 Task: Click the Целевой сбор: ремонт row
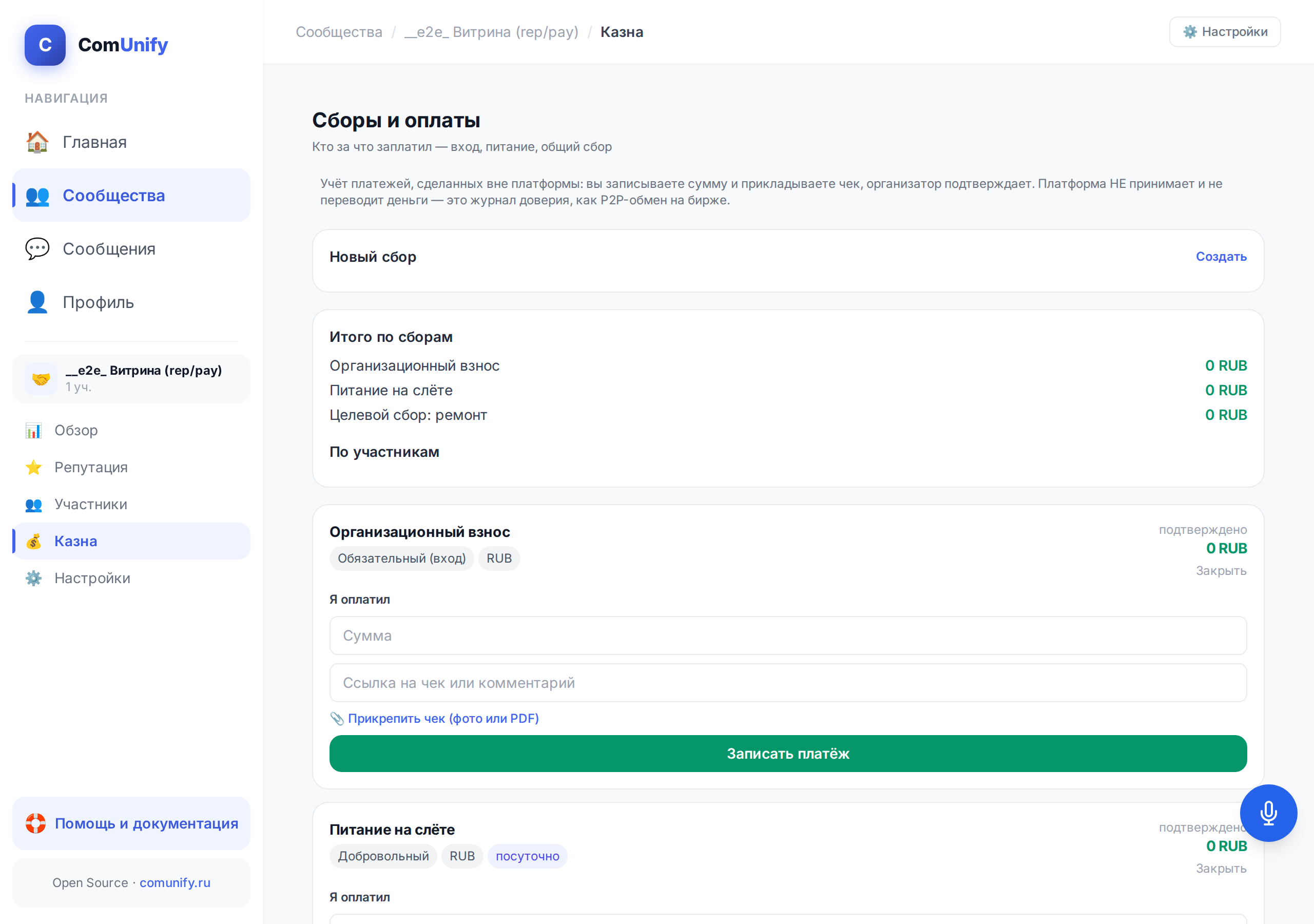pos(788,415)
